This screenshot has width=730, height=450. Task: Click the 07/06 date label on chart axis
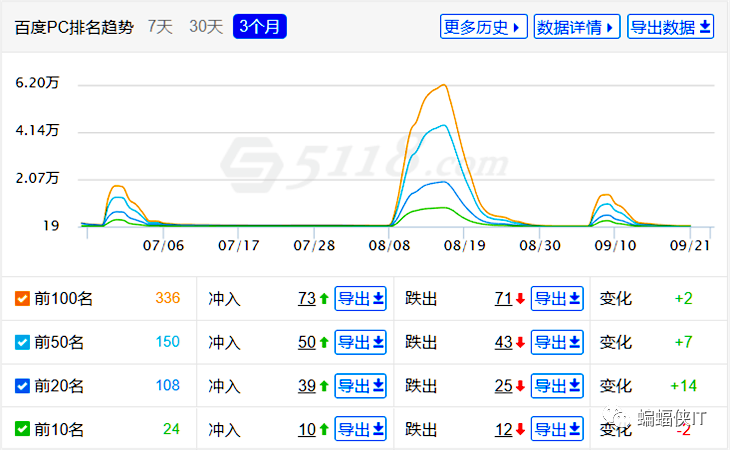[163, 245]
